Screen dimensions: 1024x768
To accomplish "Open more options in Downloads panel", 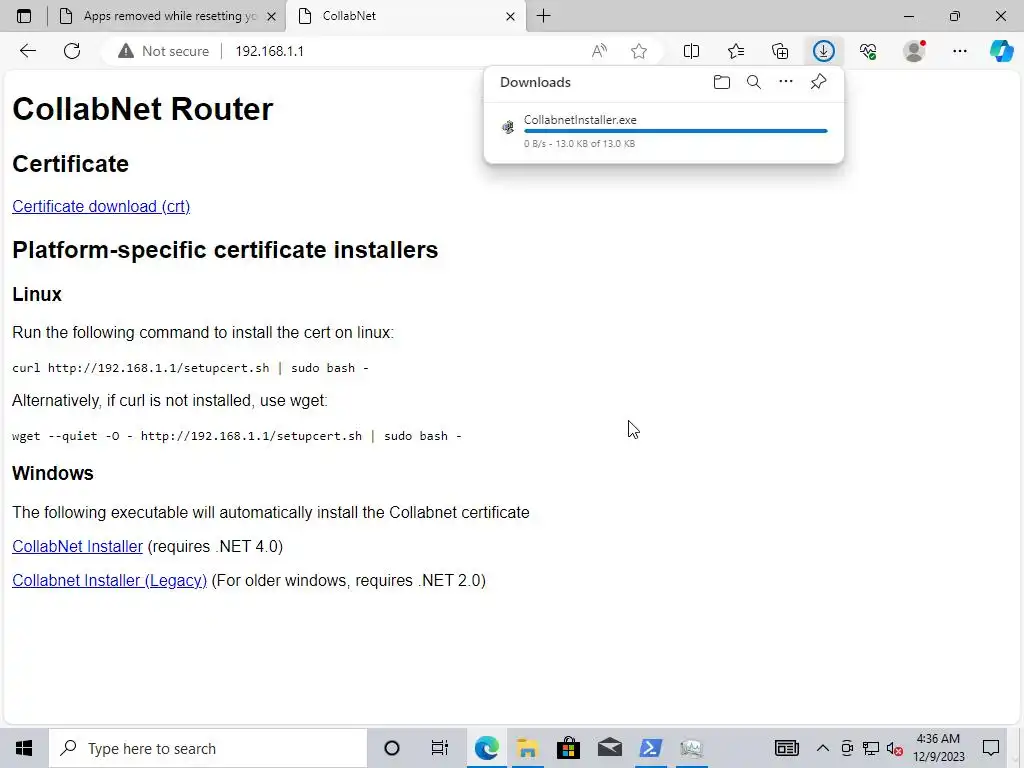I will (786, 82).
